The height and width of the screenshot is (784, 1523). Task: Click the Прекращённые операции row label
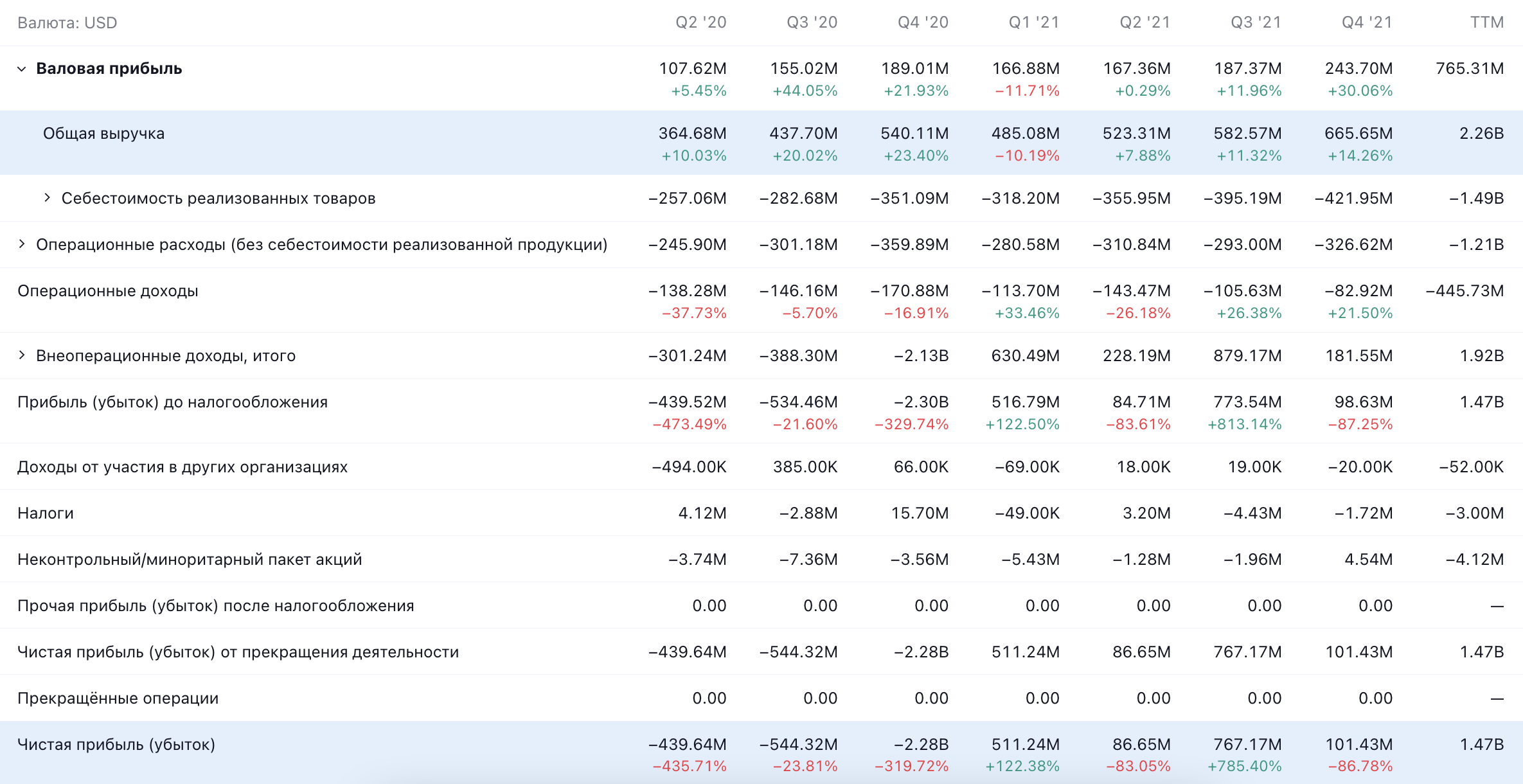[x=118, y=698]
